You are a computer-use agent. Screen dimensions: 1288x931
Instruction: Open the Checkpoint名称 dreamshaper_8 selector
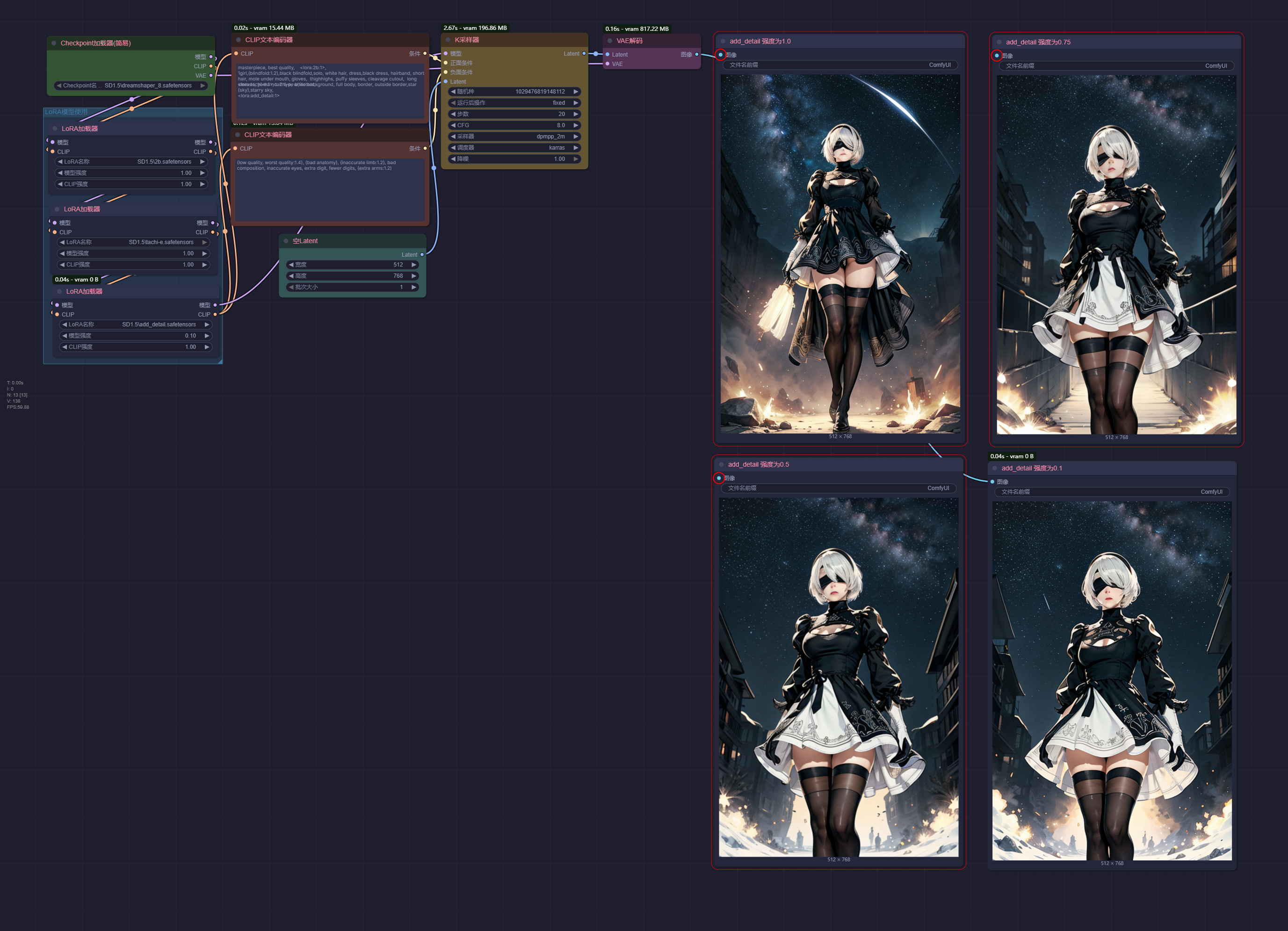click(x=130, y=86)
